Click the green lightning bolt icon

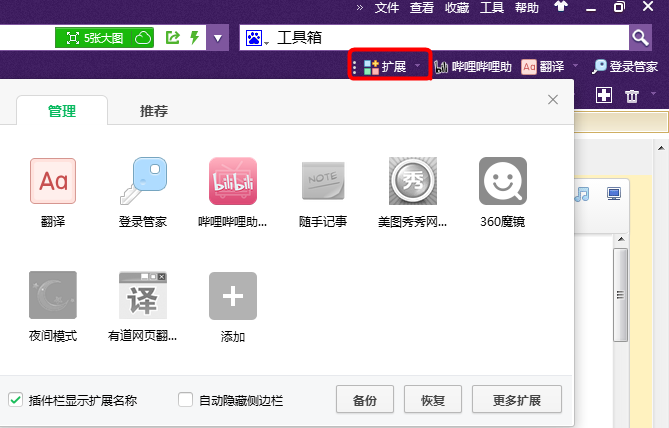point(195,38)
